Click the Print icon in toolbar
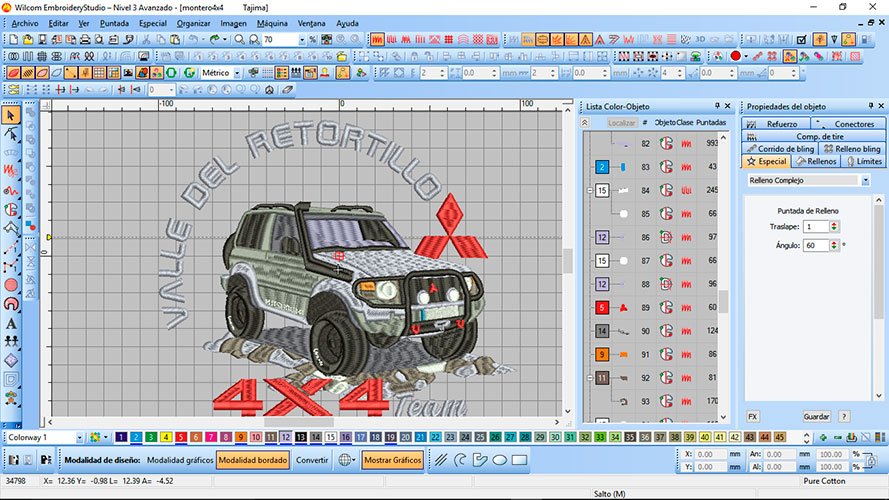The width and height of the screenshot is (889, 500). (85, 39)
